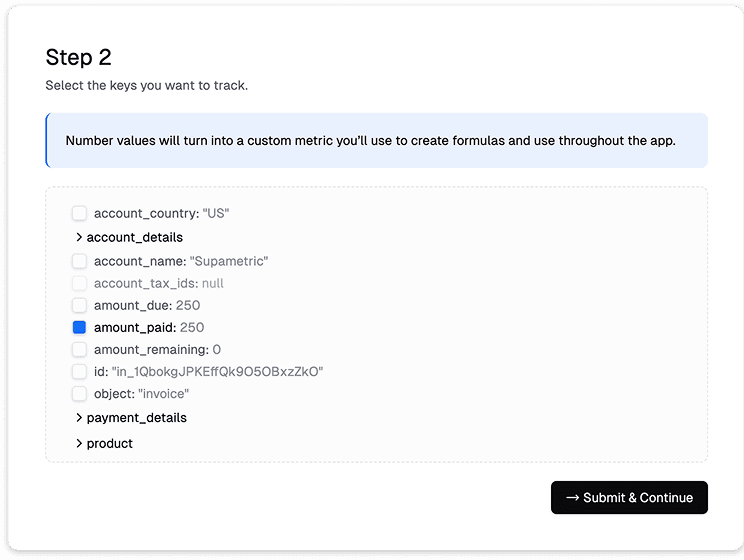Click the amount_due key label
The height and width of the screenshot is (560, 744).
pos(133,305)
